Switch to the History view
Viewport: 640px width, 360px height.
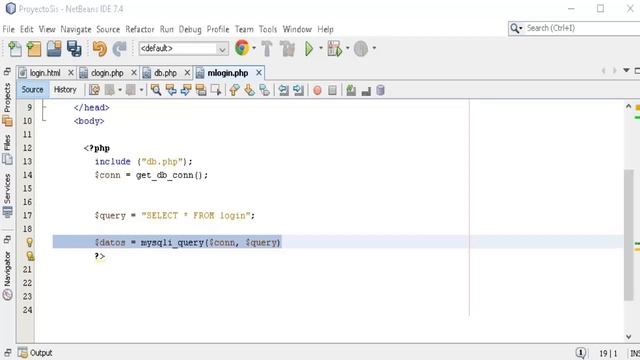65,89
